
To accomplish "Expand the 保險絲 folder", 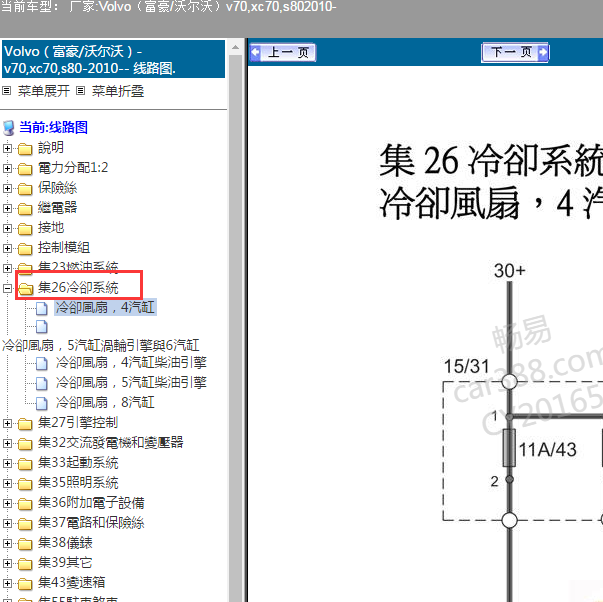I will [x=7, y=188].
